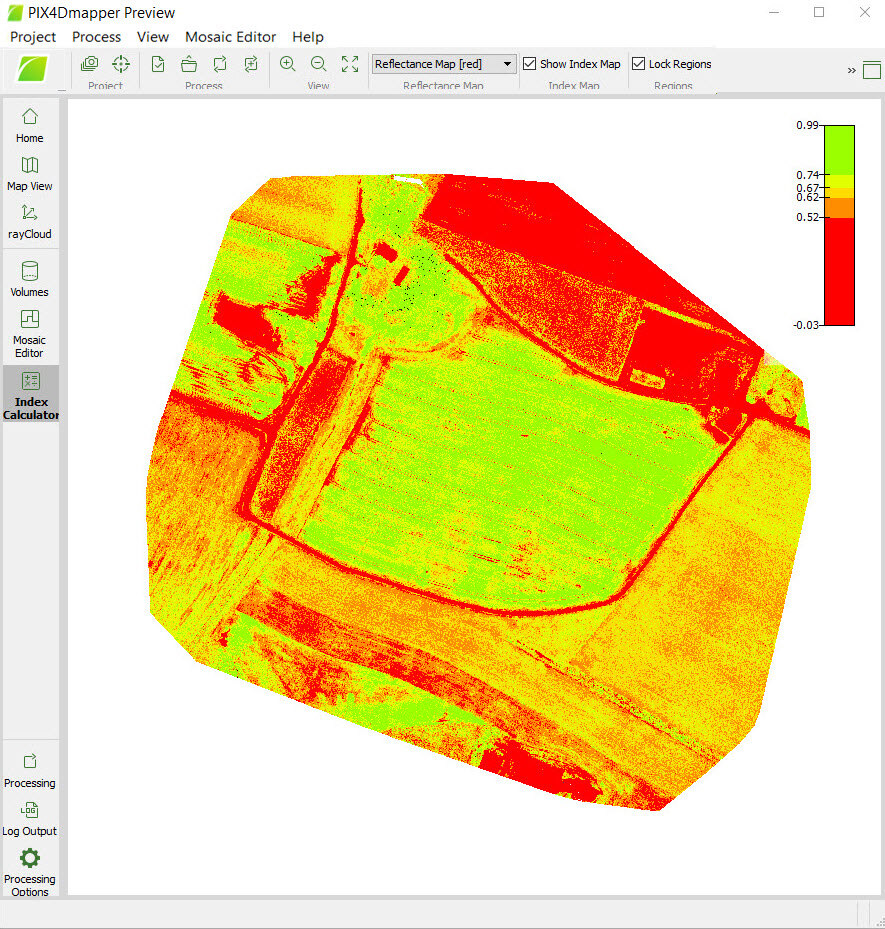885x929 pixels.
Task: Open the Volumes panel
Action: tap(30, 279)
